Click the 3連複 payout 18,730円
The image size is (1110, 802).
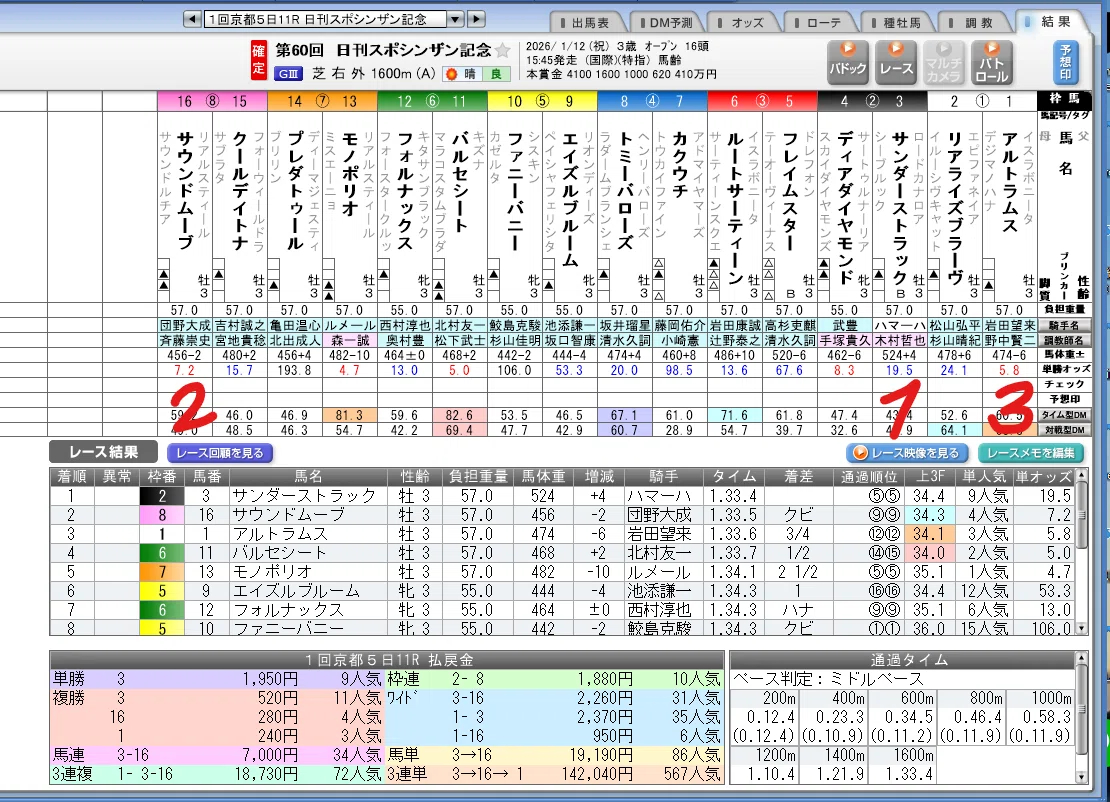[x=266, y=774]
